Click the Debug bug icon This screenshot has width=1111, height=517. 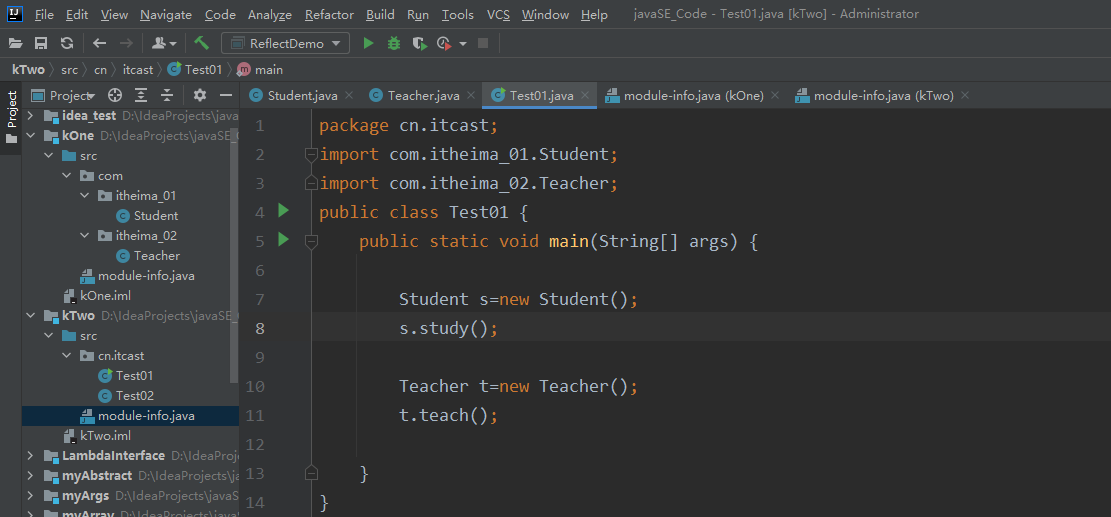pyautogui.click(x=394, y=43)
